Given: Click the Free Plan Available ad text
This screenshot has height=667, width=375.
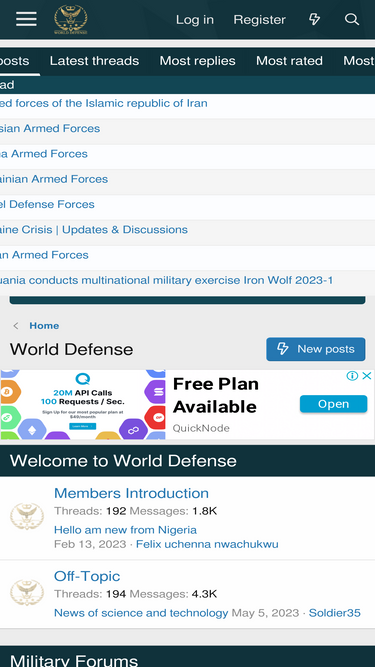Looking at the screenshot, I should [x=216, y=396].
